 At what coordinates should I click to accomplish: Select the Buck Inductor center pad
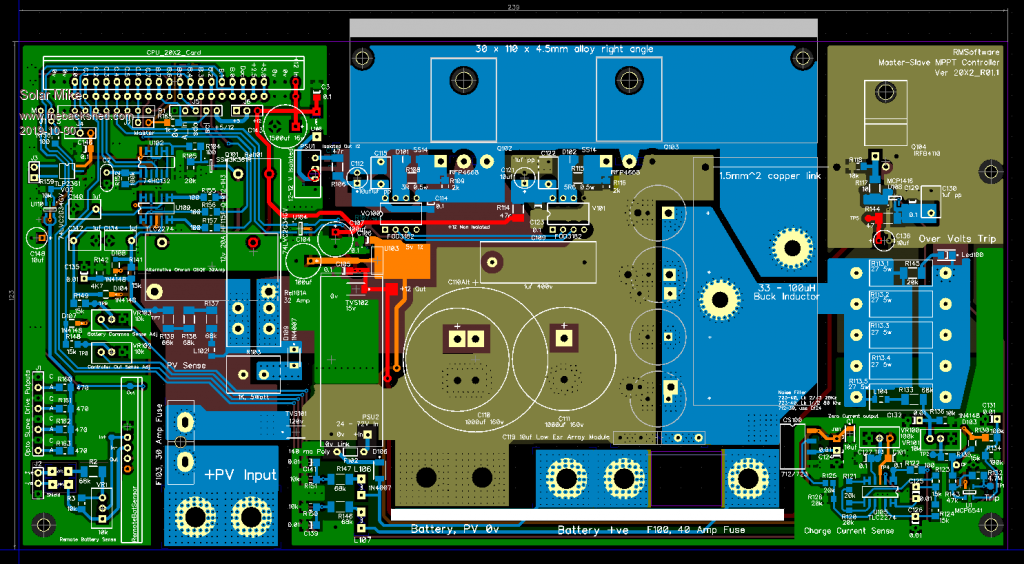pyautogui.click(x=719, y=297)
